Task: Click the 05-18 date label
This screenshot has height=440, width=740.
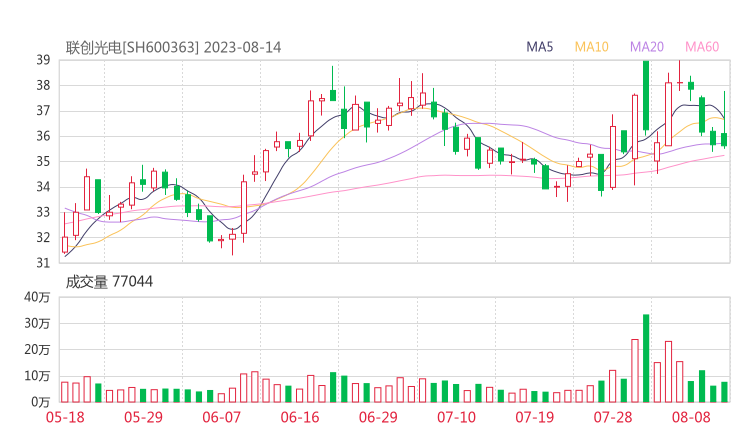Action: click(x=65, y=417)
